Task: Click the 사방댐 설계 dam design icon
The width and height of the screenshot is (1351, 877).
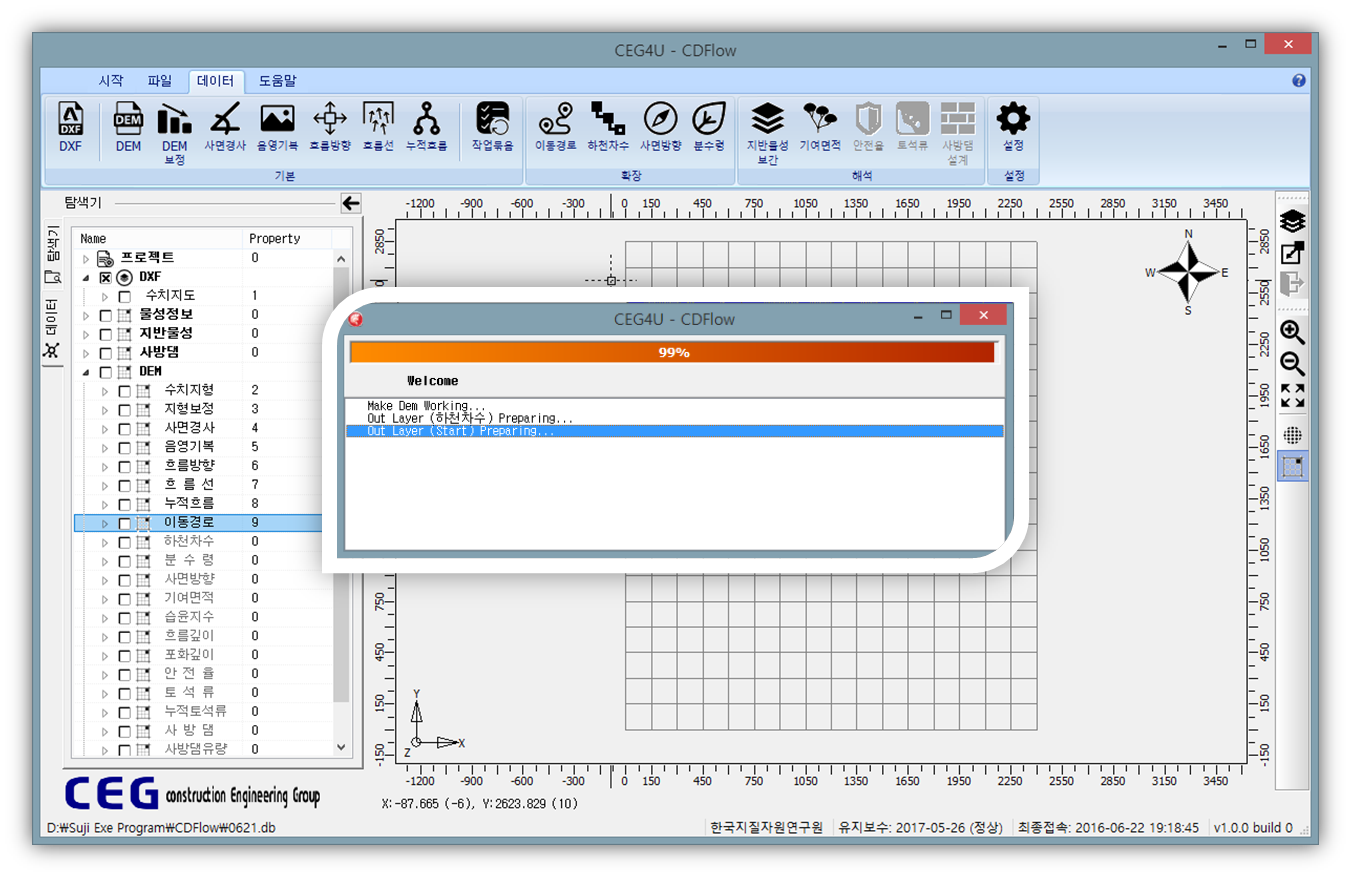Action: (959, 133)
